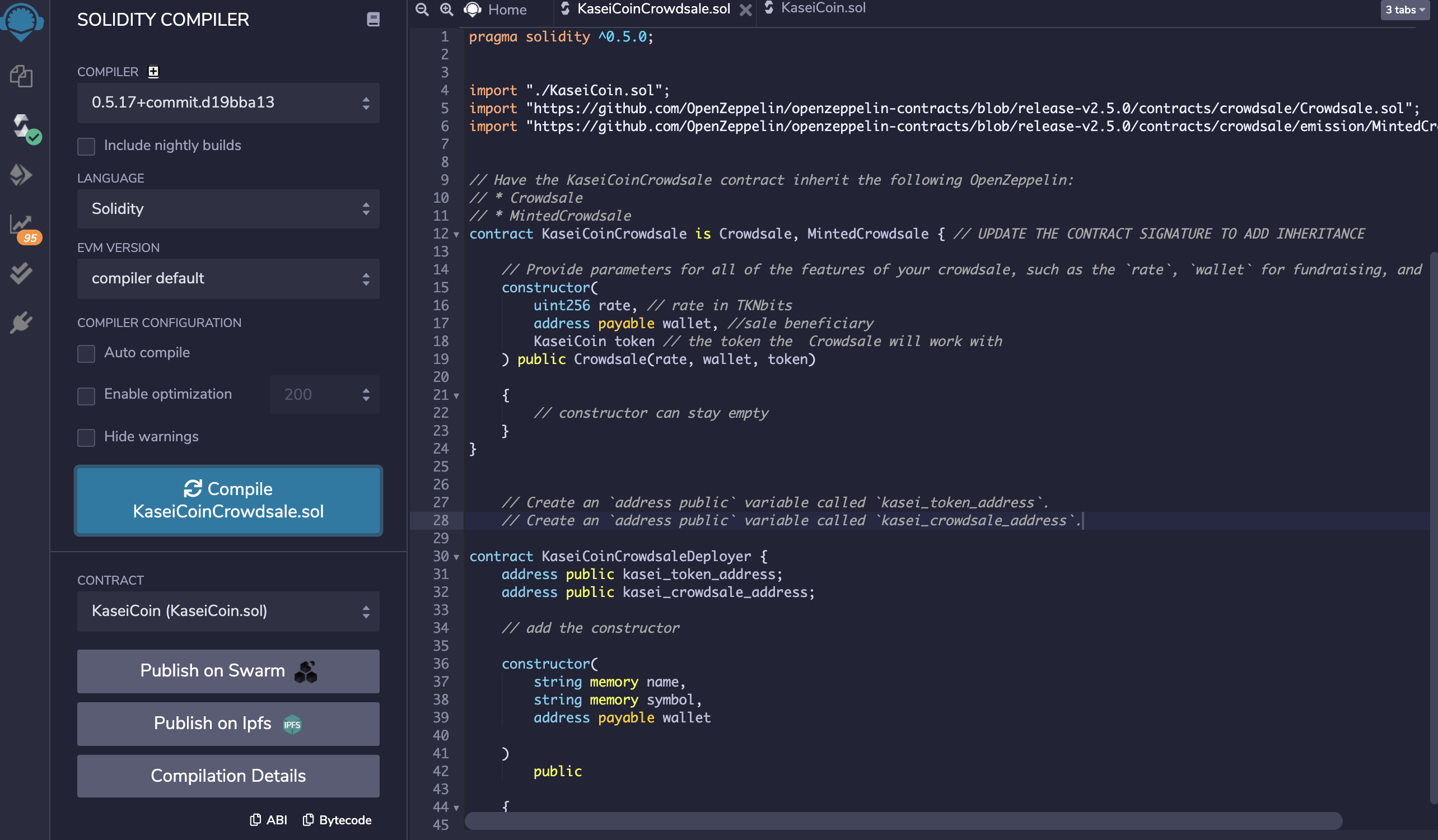Open the File Explorer sidebar icon
The width and height of the screenshot is (1438, 840).
click(21, 77)
